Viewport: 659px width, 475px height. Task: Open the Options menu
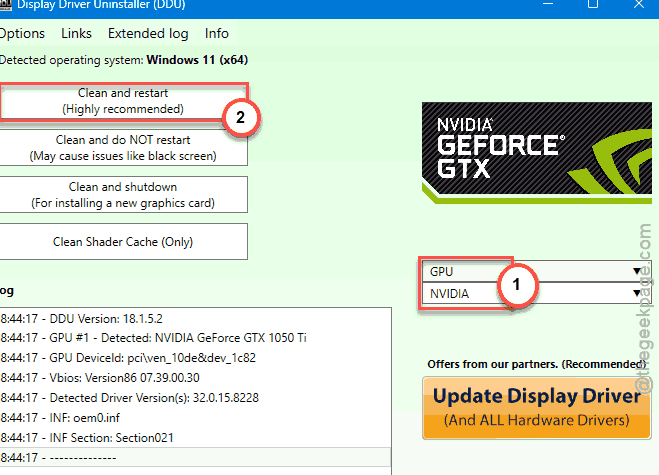point(22,33)
